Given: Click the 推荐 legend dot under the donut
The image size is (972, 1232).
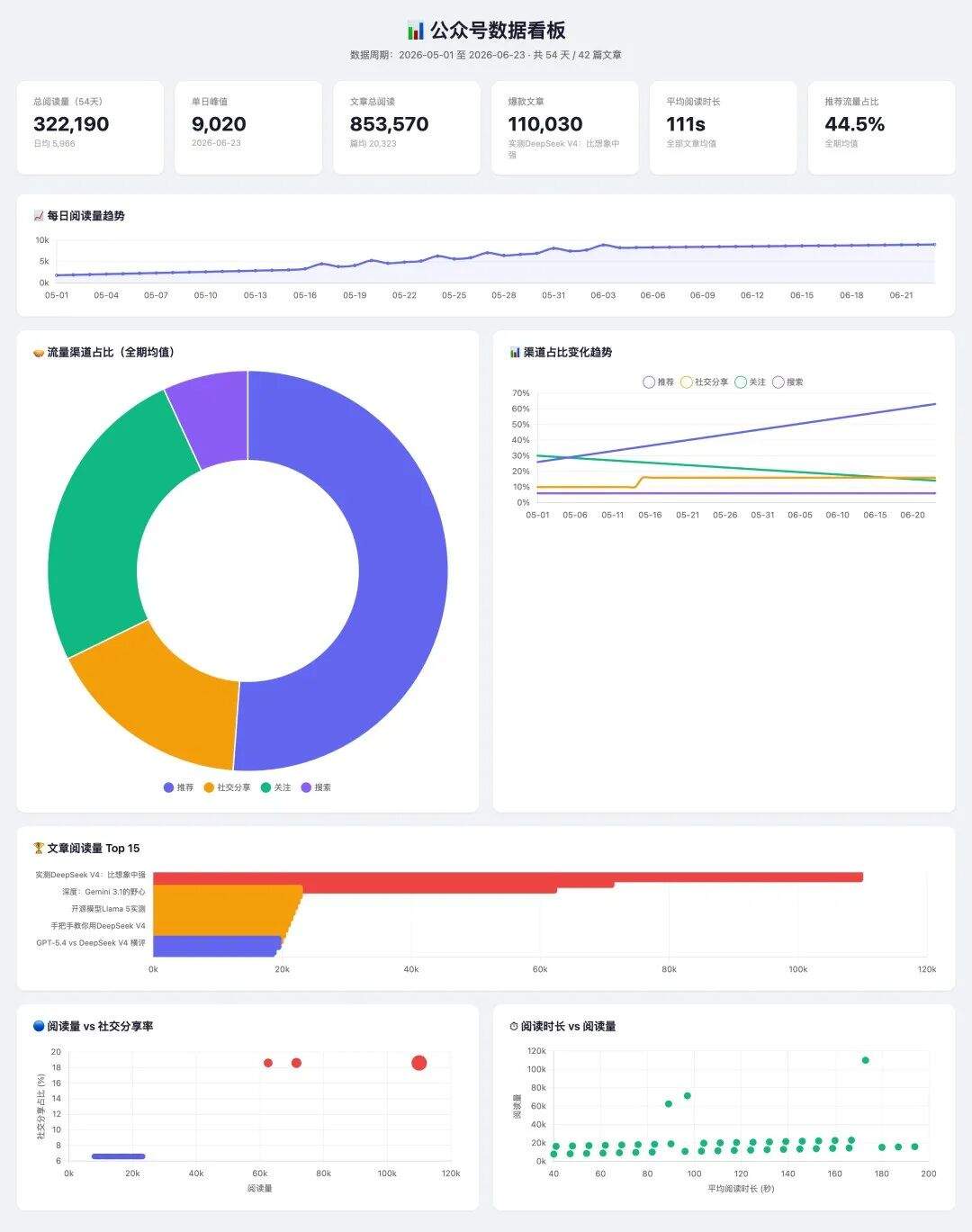Looking at the screenshot, I should coord(168,787).
